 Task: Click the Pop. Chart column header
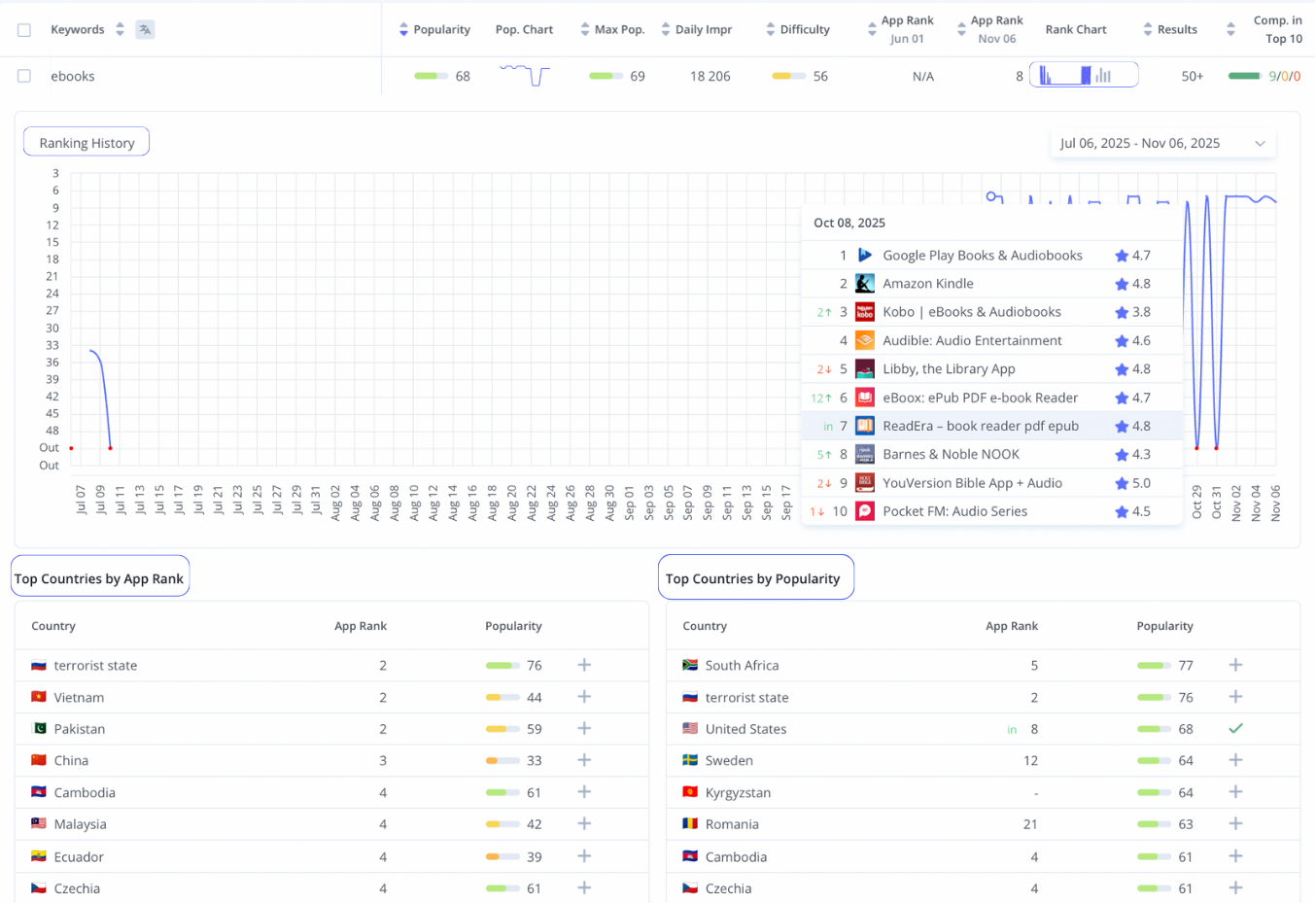[524, 30]
